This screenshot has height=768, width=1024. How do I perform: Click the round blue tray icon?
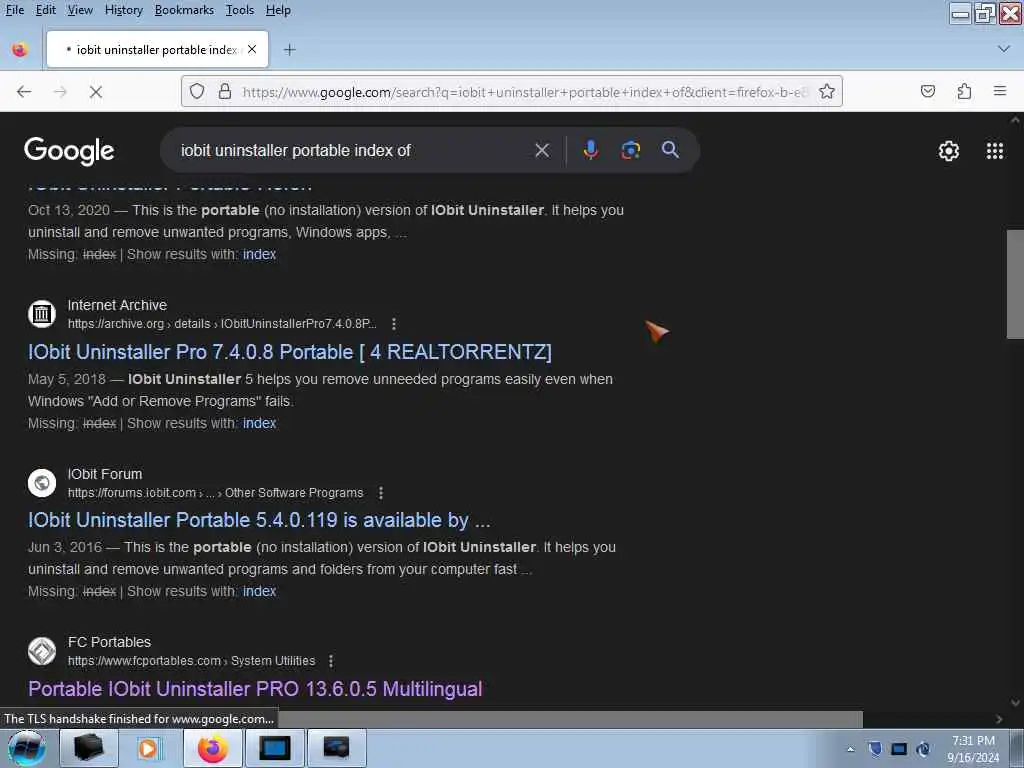tap(923, 749)
